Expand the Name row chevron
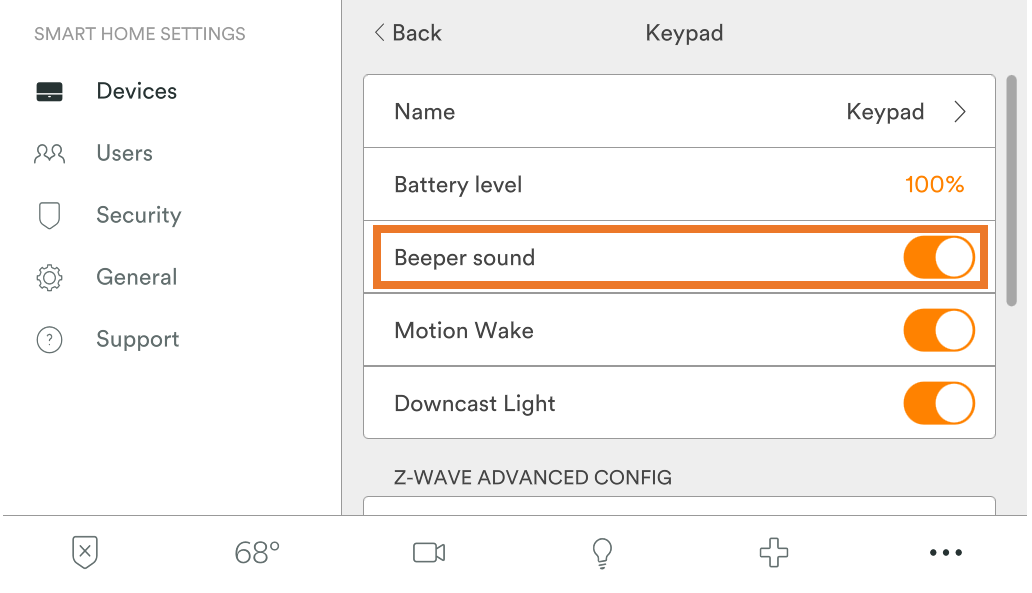The image size is (1032, 593). tap(960, 112)
